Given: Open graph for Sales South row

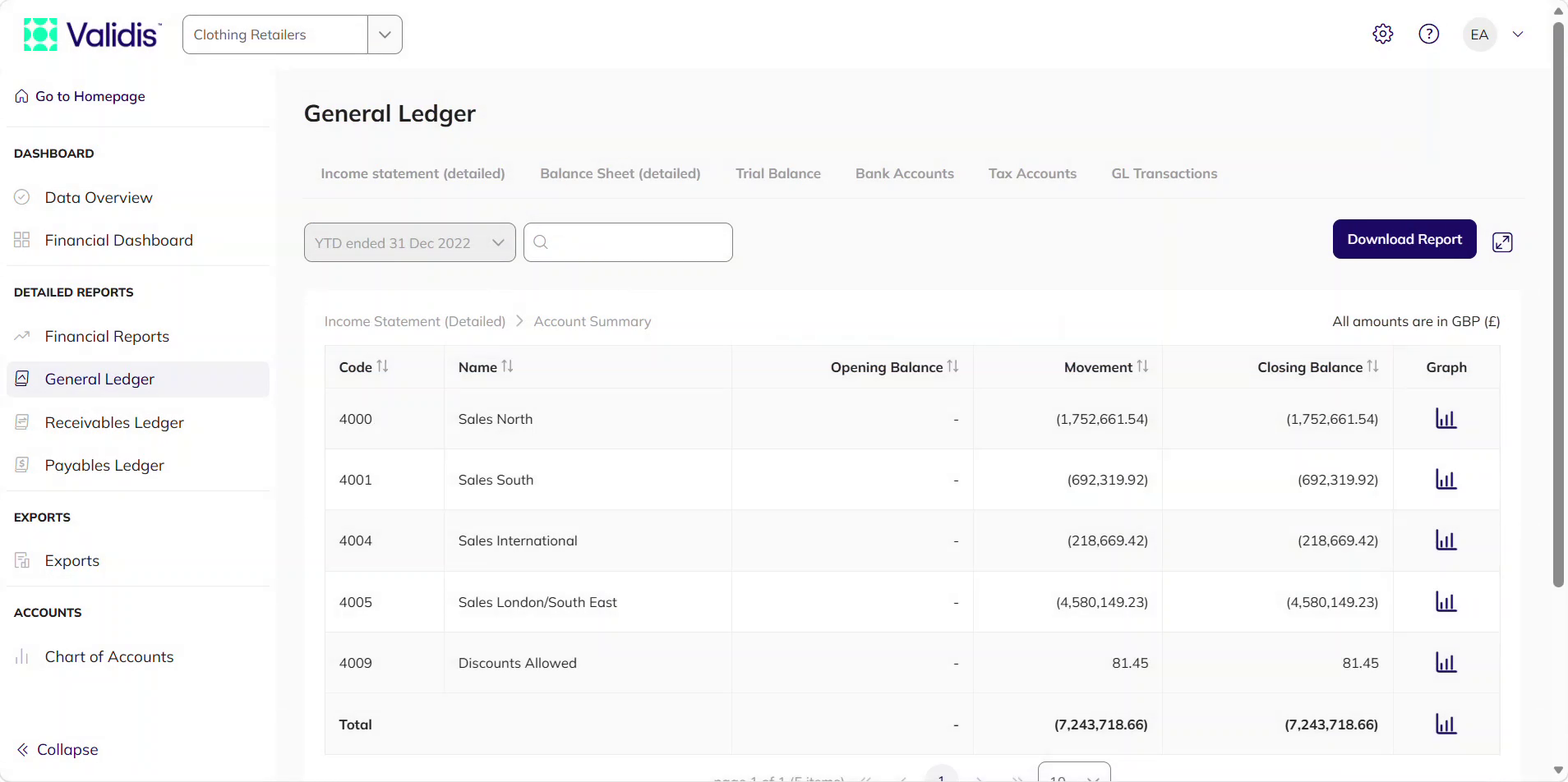Looking at the screenshot, I should coord(1446,480).
